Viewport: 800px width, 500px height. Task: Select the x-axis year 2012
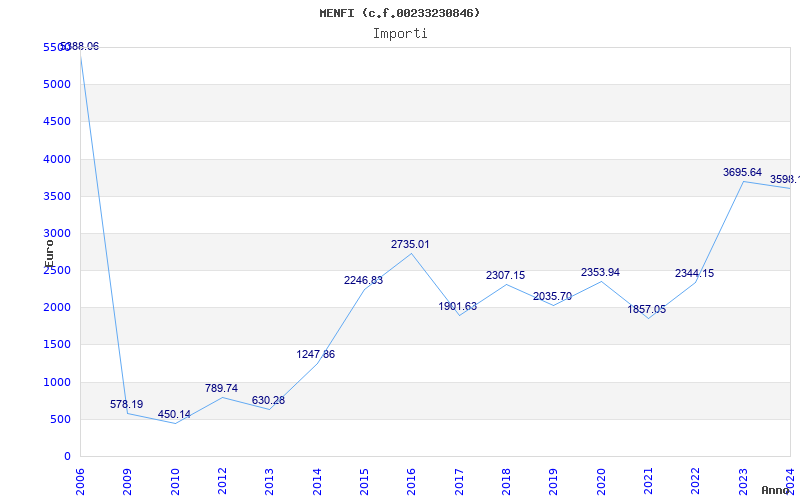(222, 481)
